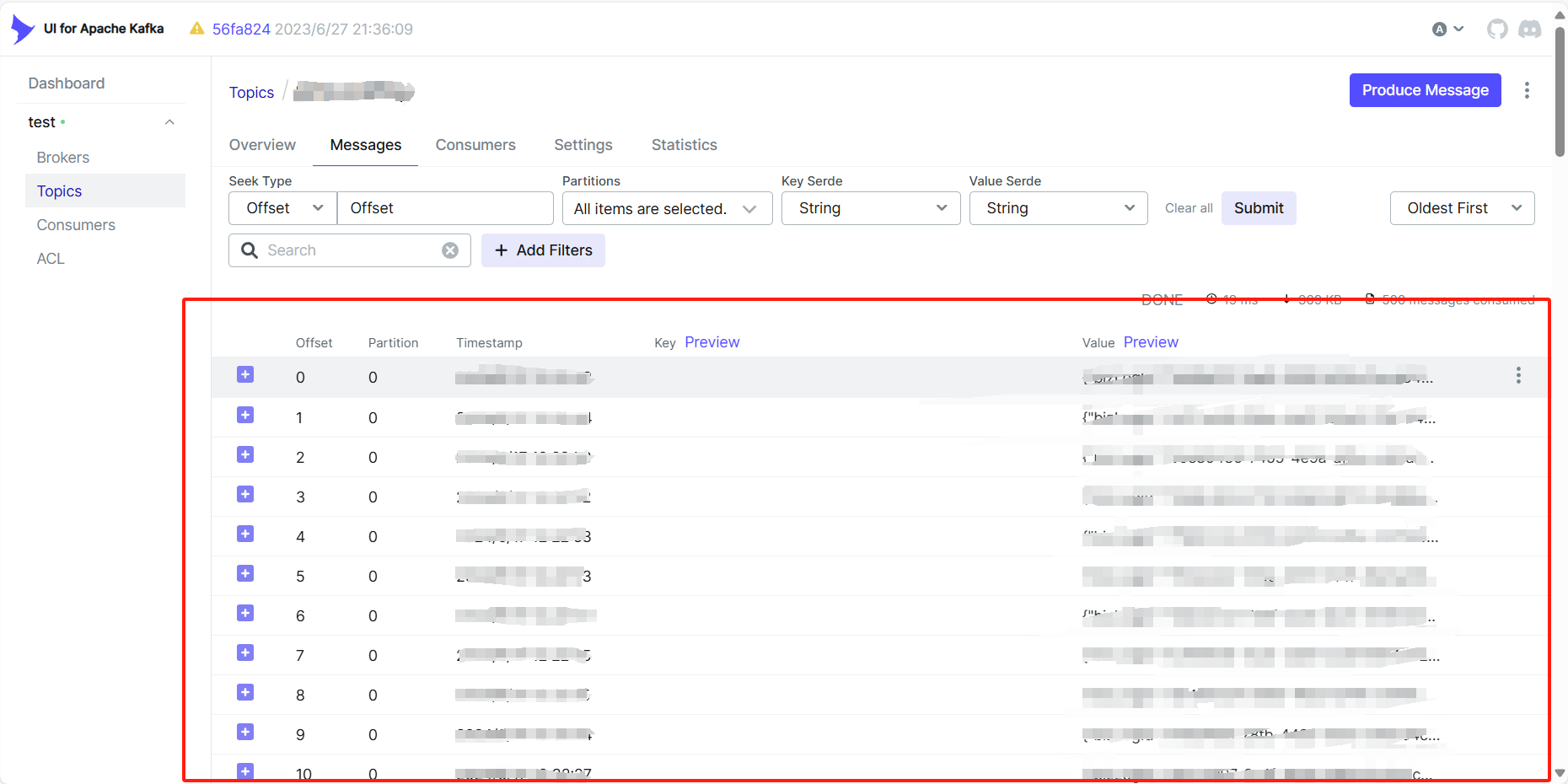Switch to Settings tab

pos(583,145)
